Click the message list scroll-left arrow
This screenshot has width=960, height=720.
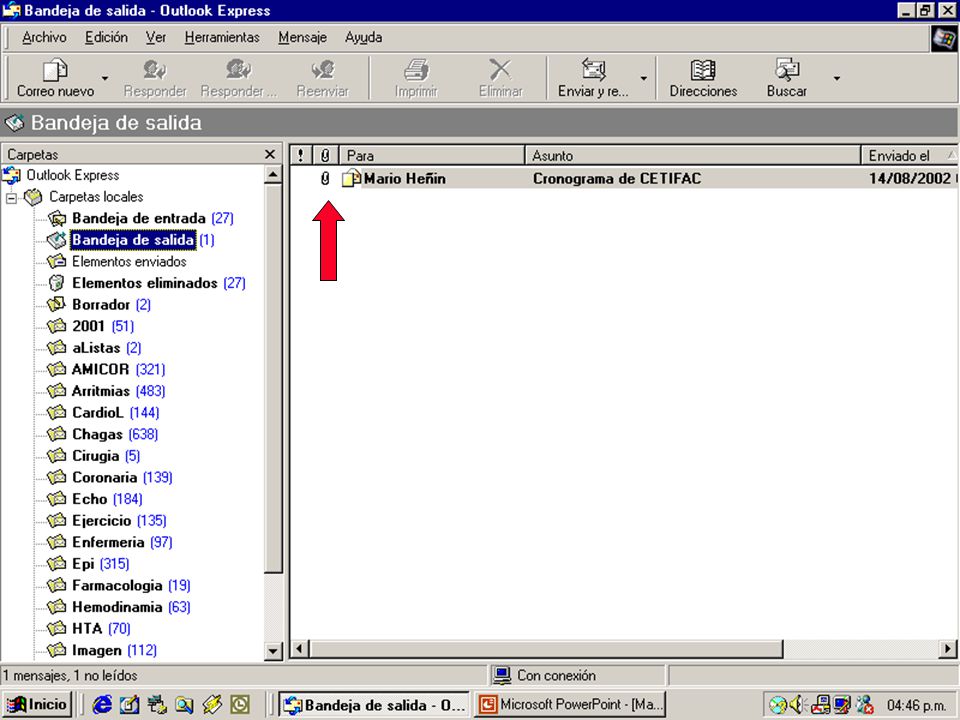[x=299, y=648]
